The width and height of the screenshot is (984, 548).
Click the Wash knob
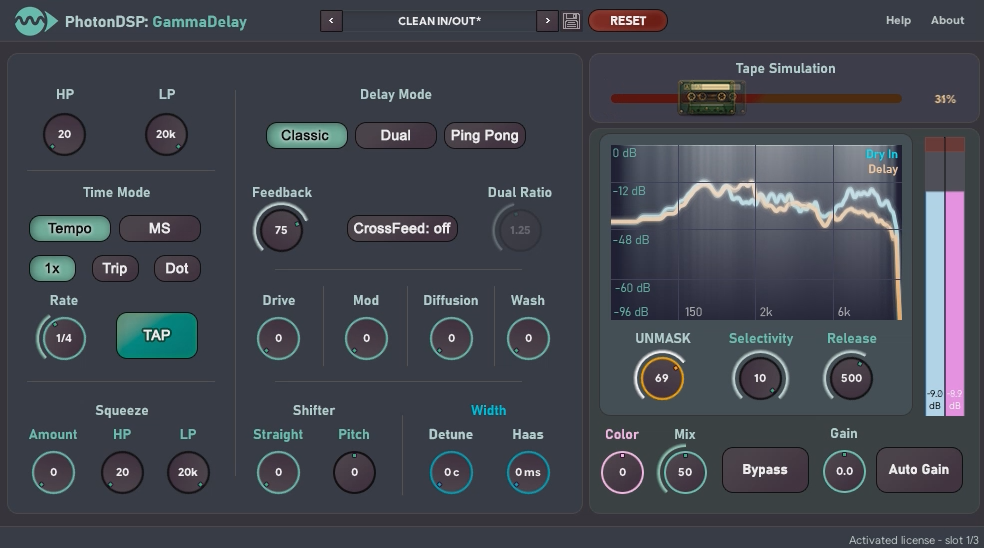[528, 338]
